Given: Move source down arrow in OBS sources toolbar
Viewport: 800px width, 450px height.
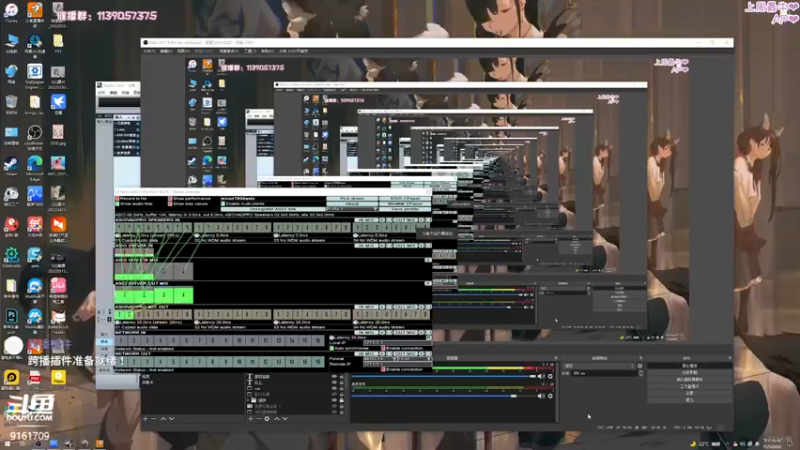Looking at the screenshot, I should (285, 418).
